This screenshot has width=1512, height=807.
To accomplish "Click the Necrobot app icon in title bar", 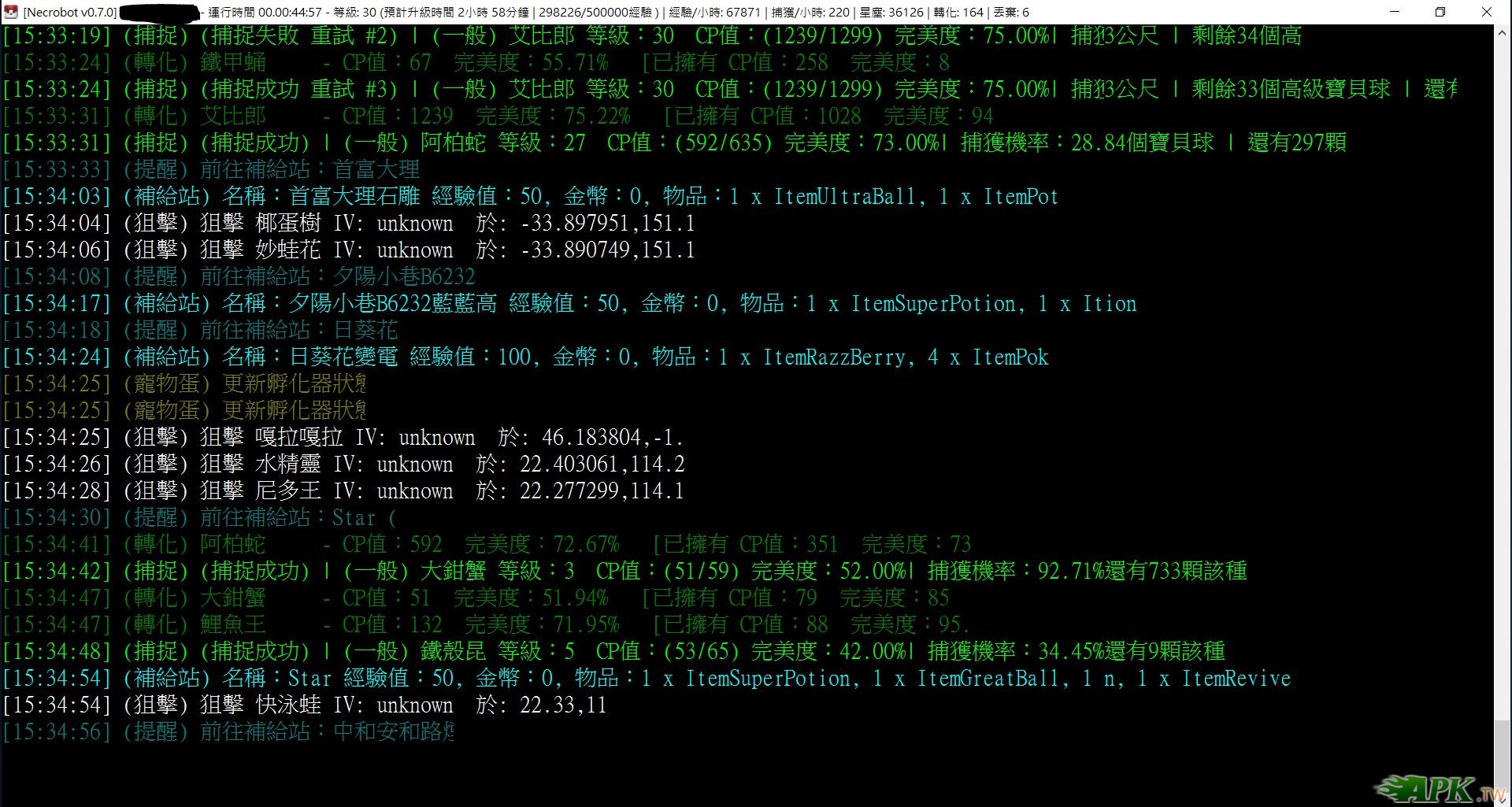I will [11, 12].
